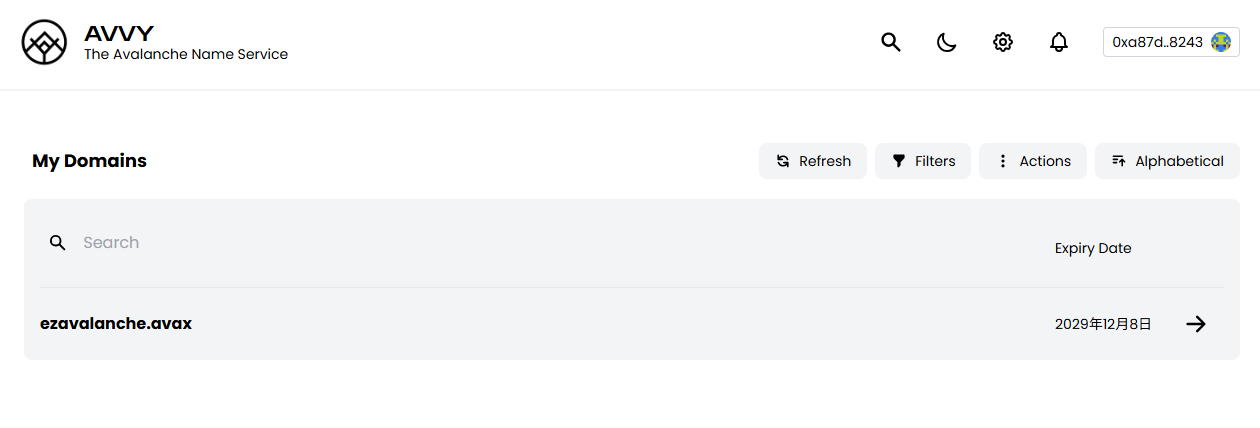Click the AVVY title text
The width and height of the screenshot is (1260, 428).
119,33
